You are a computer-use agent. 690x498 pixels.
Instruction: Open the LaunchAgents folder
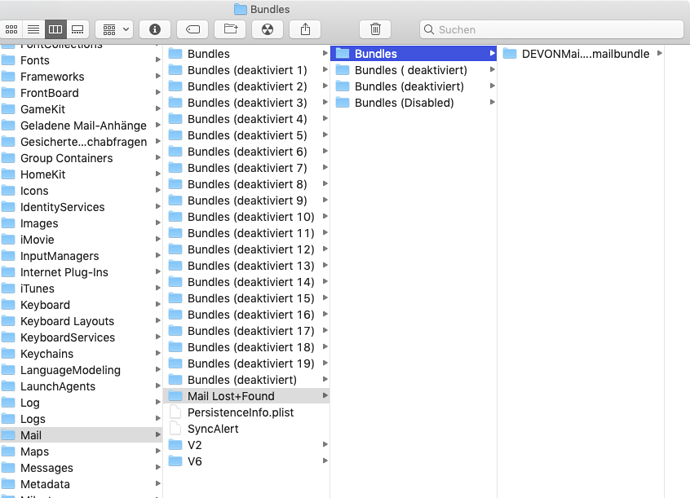tap(57, 386)
